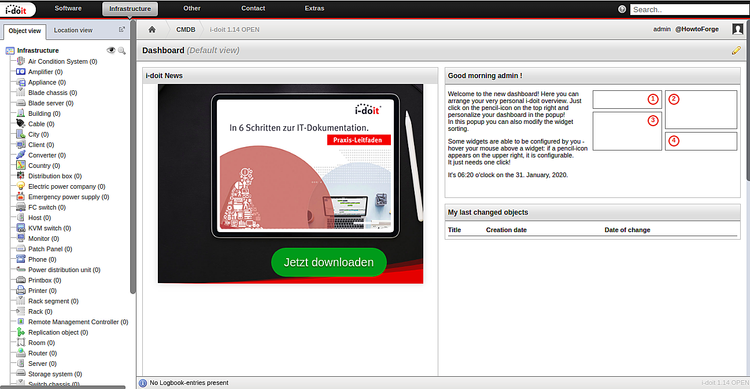The width and height of the screenshot is (750, 389).
Task: Click the KVM switch icon
Action: pos(21,228)
